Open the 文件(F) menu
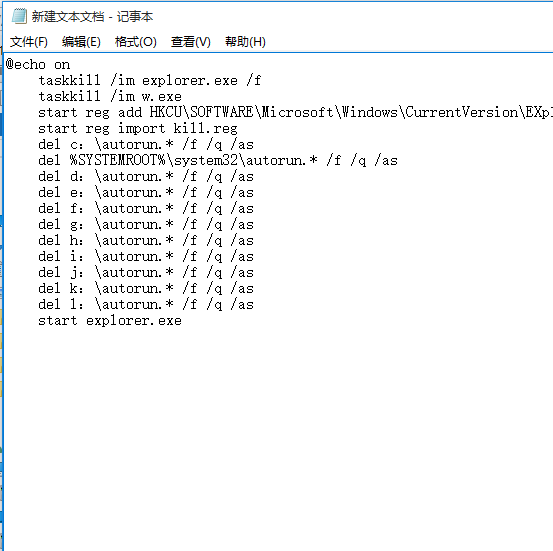The height and width of the screenshot is (551, 553). click(x=29, y=42)
